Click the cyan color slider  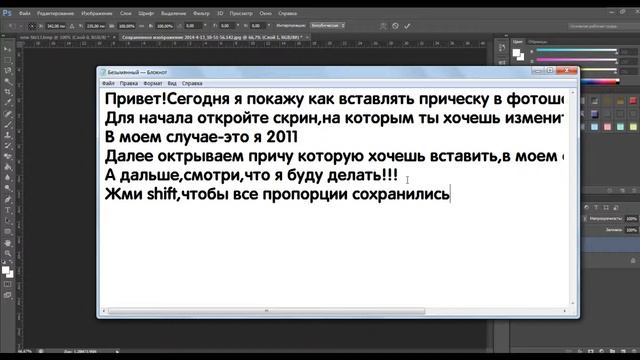click(576, 51)
